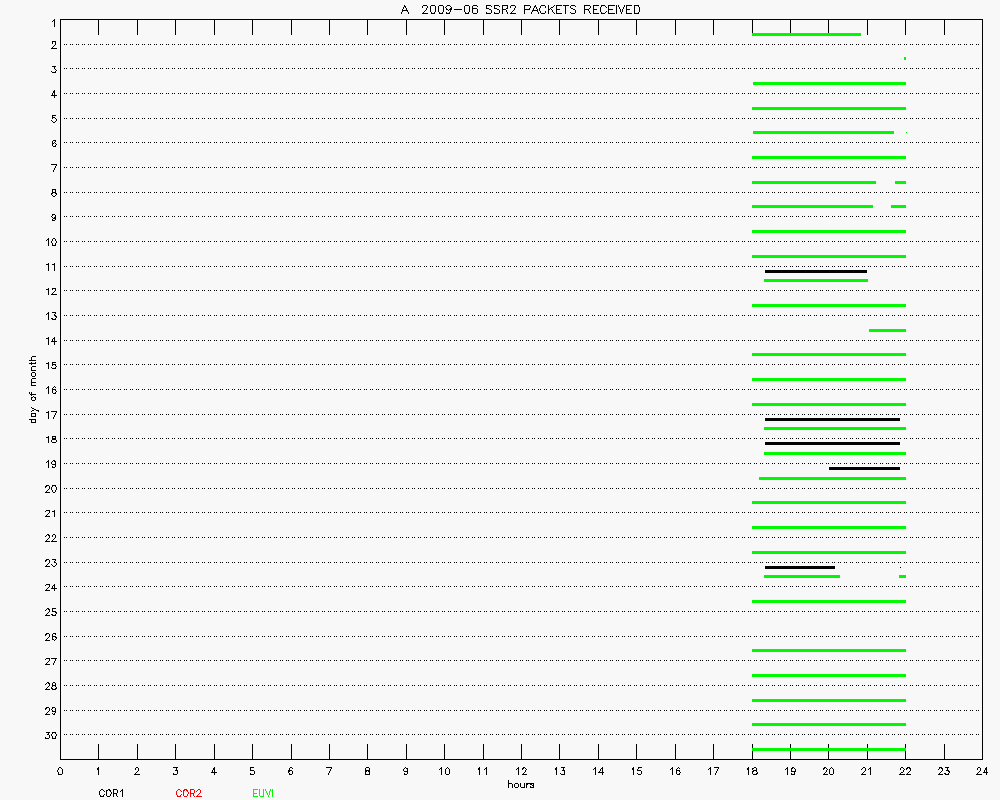Click the black bar on day 11
Screen dimensions: 1000x800
[815, 272]
